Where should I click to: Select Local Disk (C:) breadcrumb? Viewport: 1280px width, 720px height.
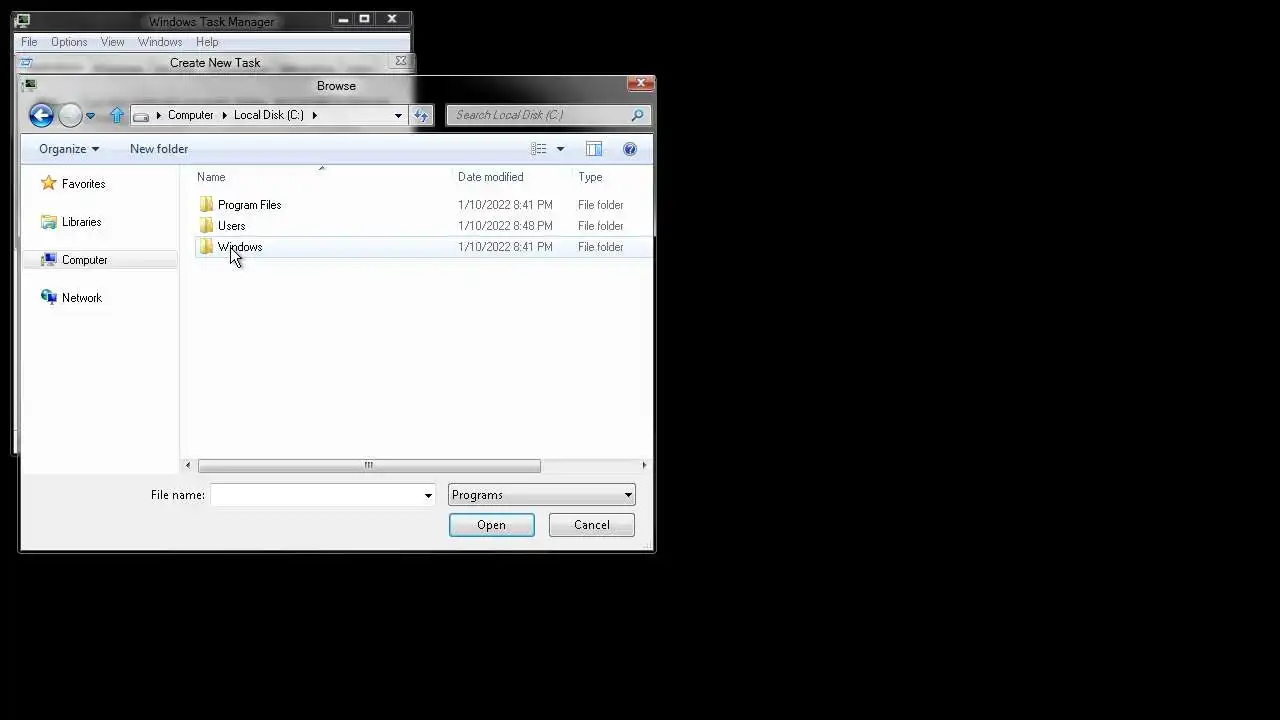tap(268, 115)
